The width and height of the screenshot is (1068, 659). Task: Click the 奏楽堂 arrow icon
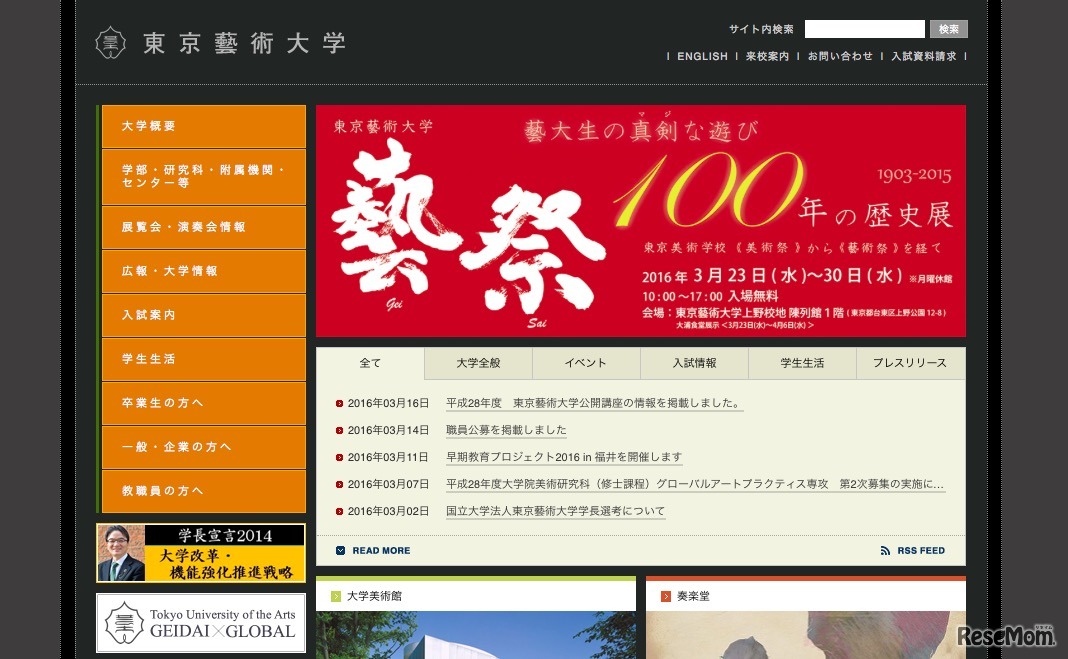(x=665, y=596)
